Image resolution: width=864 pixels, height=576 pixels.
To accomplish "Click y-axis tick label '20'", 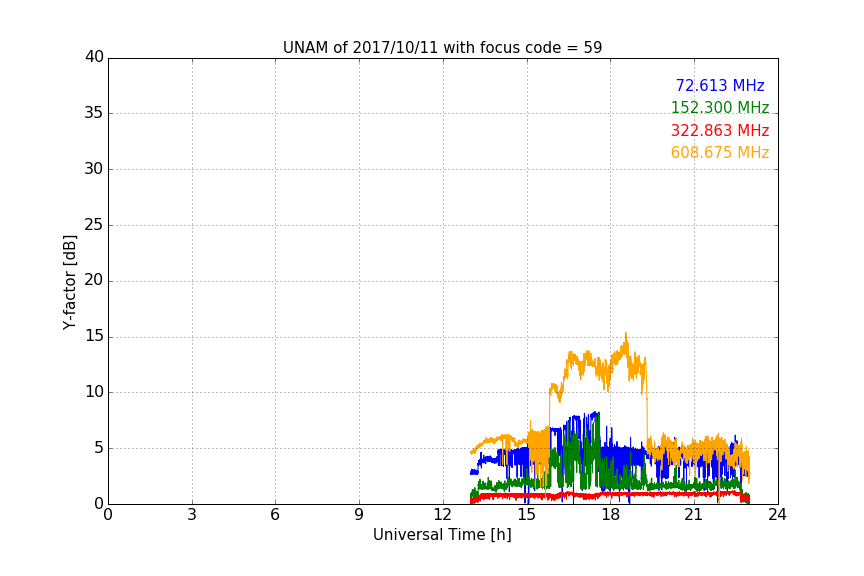I will tap(94, 281).
